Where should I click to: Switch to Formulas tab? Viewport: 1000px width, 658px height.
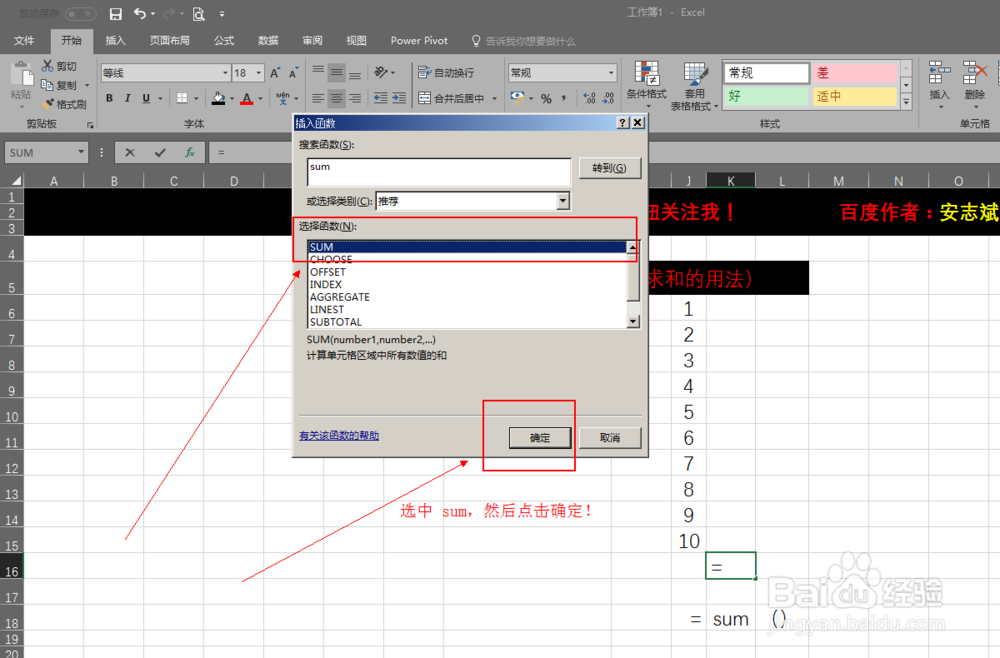[x=224, y=40]
